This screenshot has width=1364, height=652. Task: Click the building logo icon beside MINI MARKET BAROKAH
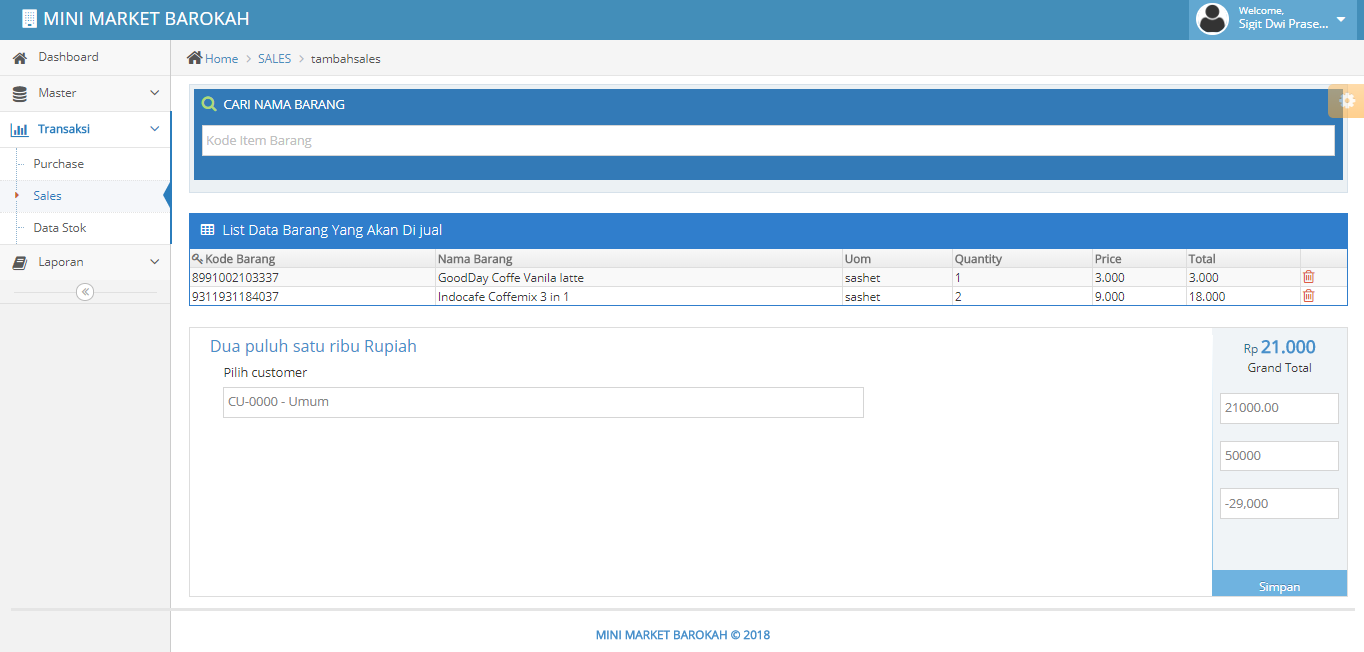[29, 19]
